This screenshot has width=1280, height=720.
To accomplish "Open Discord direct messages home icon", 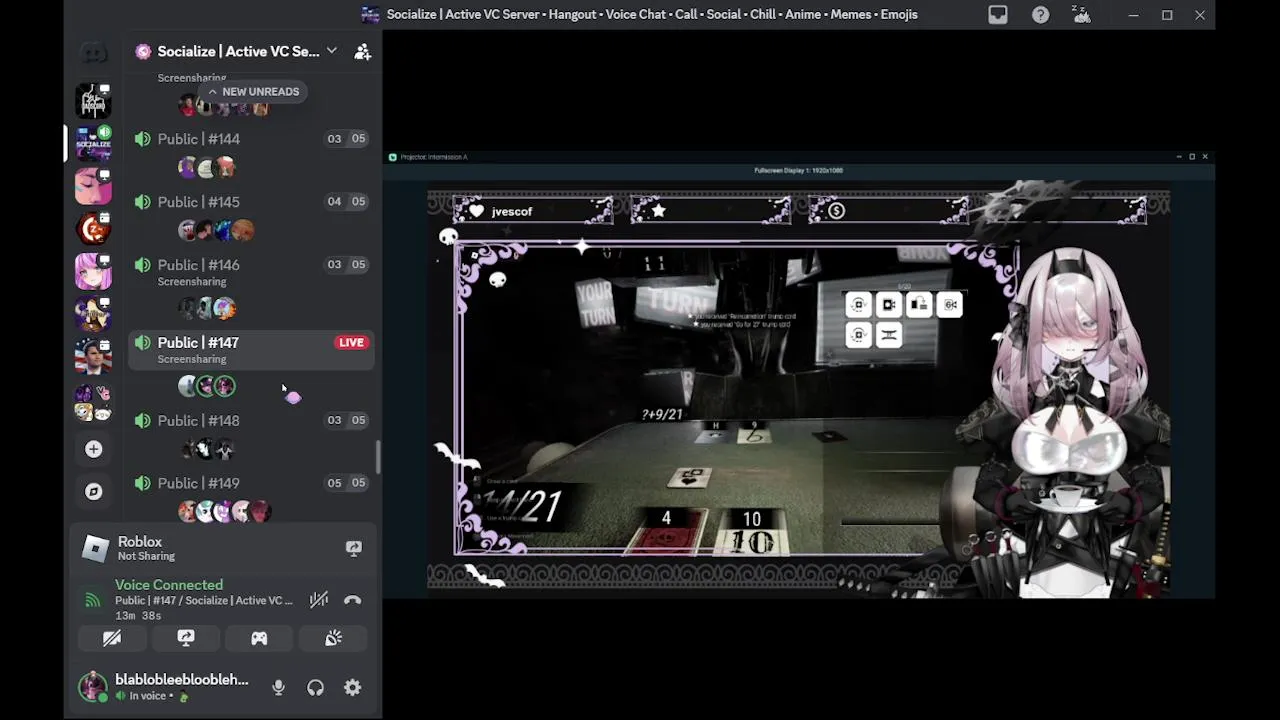I will [x=93, y=52].
